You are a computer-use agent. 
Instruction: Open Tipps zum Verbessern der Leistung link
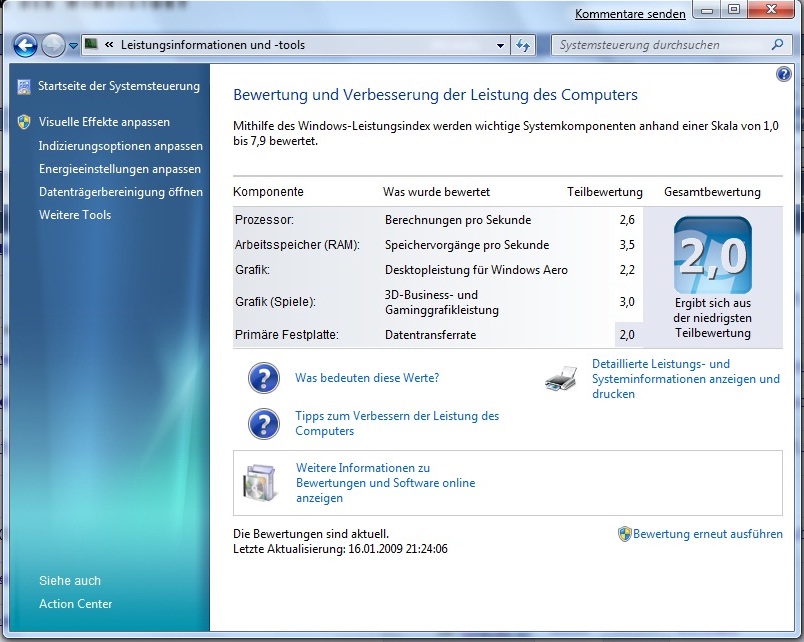click(397, 424)
